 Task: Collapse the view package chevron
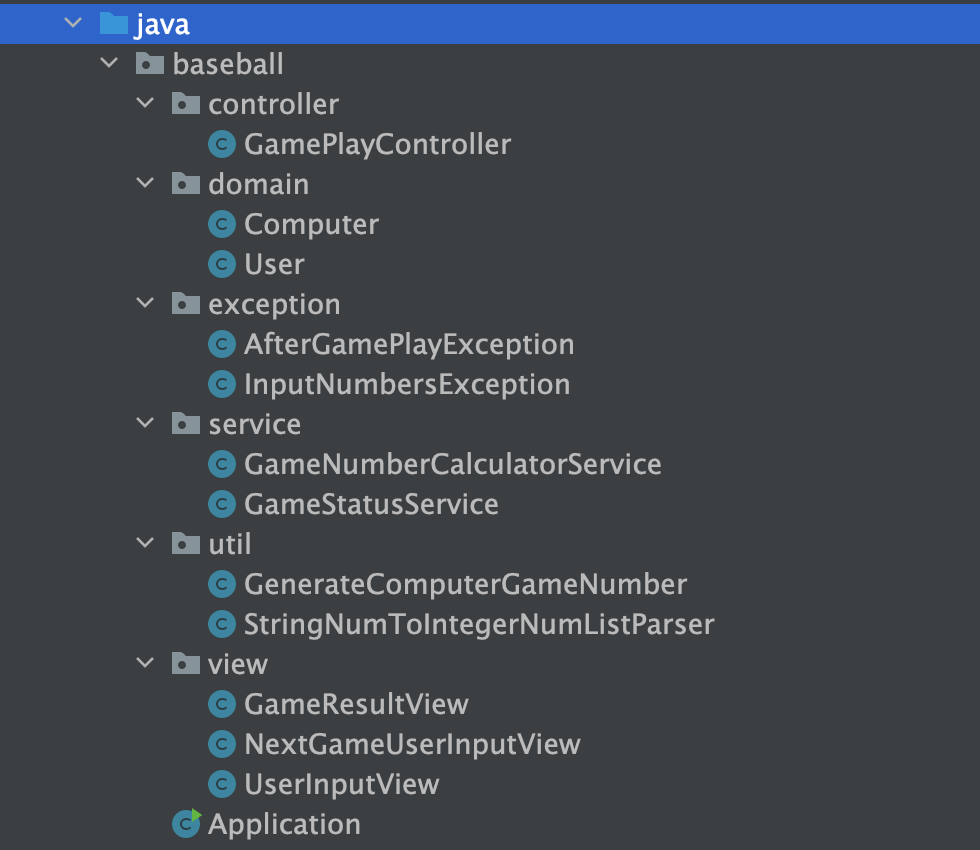145,663
